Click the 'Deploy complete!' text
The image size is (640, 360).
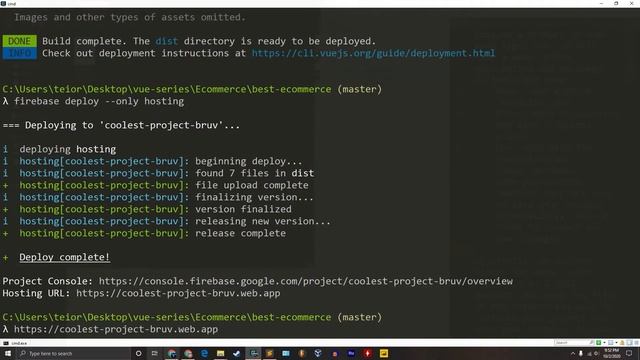coord(64,257)
